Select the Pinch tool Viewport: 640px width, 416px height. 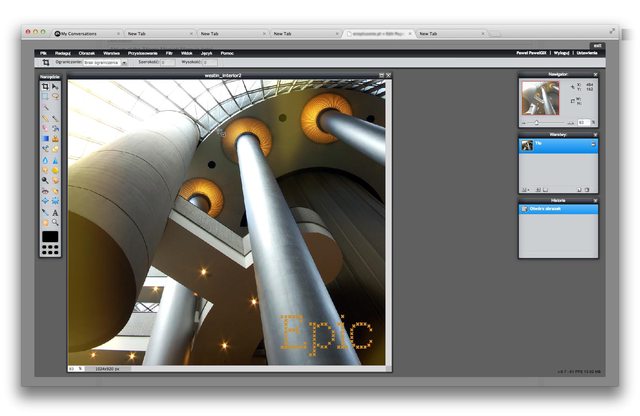pos(55,201)
